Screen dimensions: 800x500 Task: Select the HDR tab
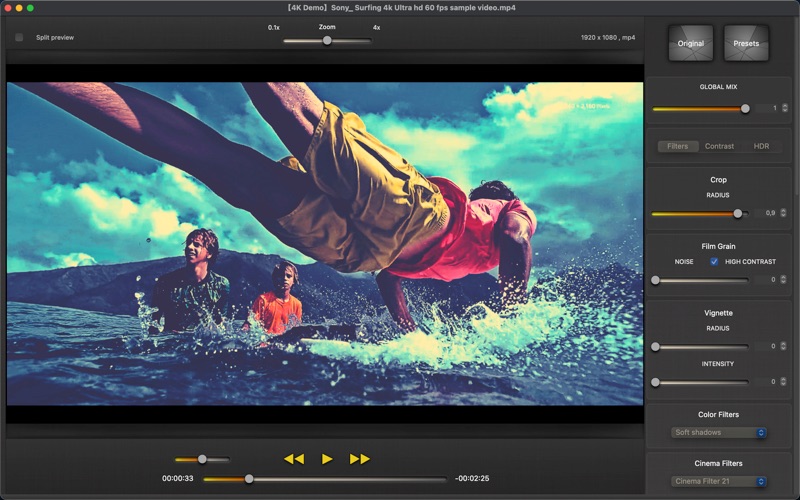761,146
